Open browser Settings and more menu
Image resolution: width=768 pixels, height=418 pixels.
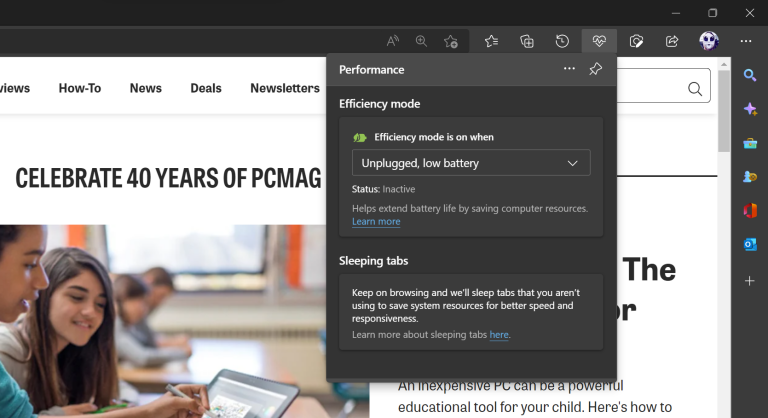pyautogui.click(x=746, y=41)
